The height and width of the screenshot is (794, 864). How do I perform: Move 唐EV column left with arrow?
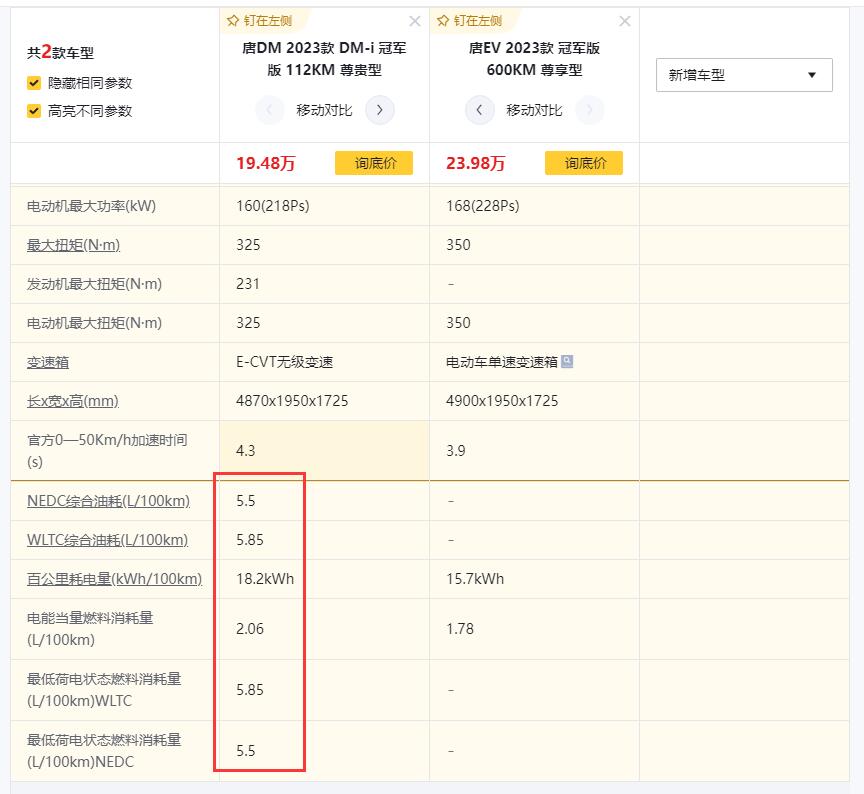[x=479, y=110]
